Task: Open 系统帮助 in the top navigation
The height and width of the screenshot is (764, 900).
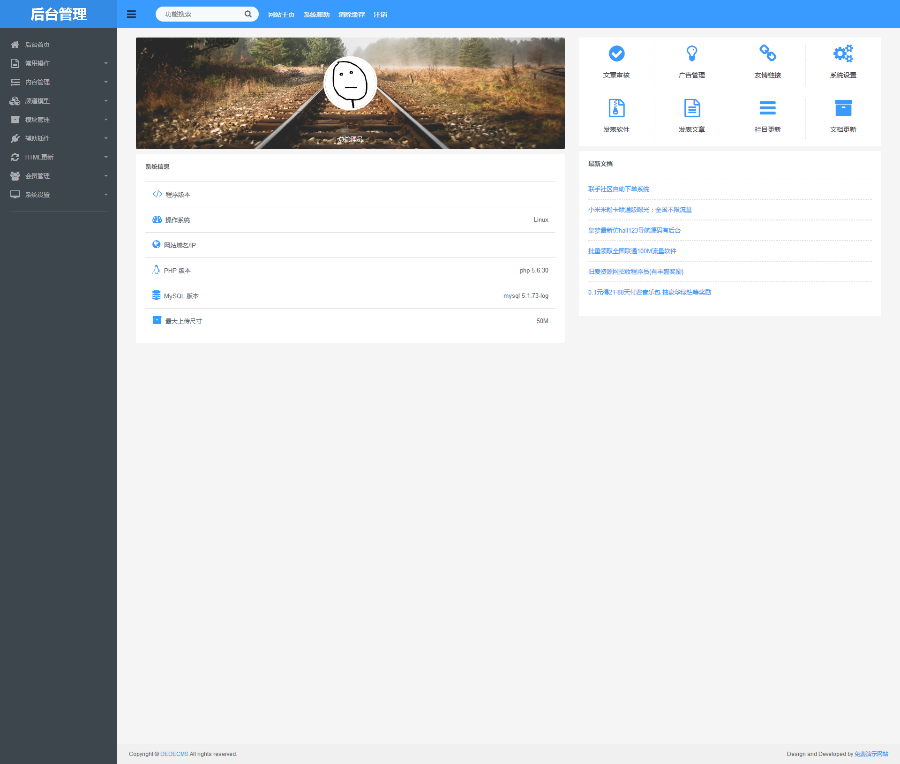Action: pyautogui.click(x=317, y=14)
